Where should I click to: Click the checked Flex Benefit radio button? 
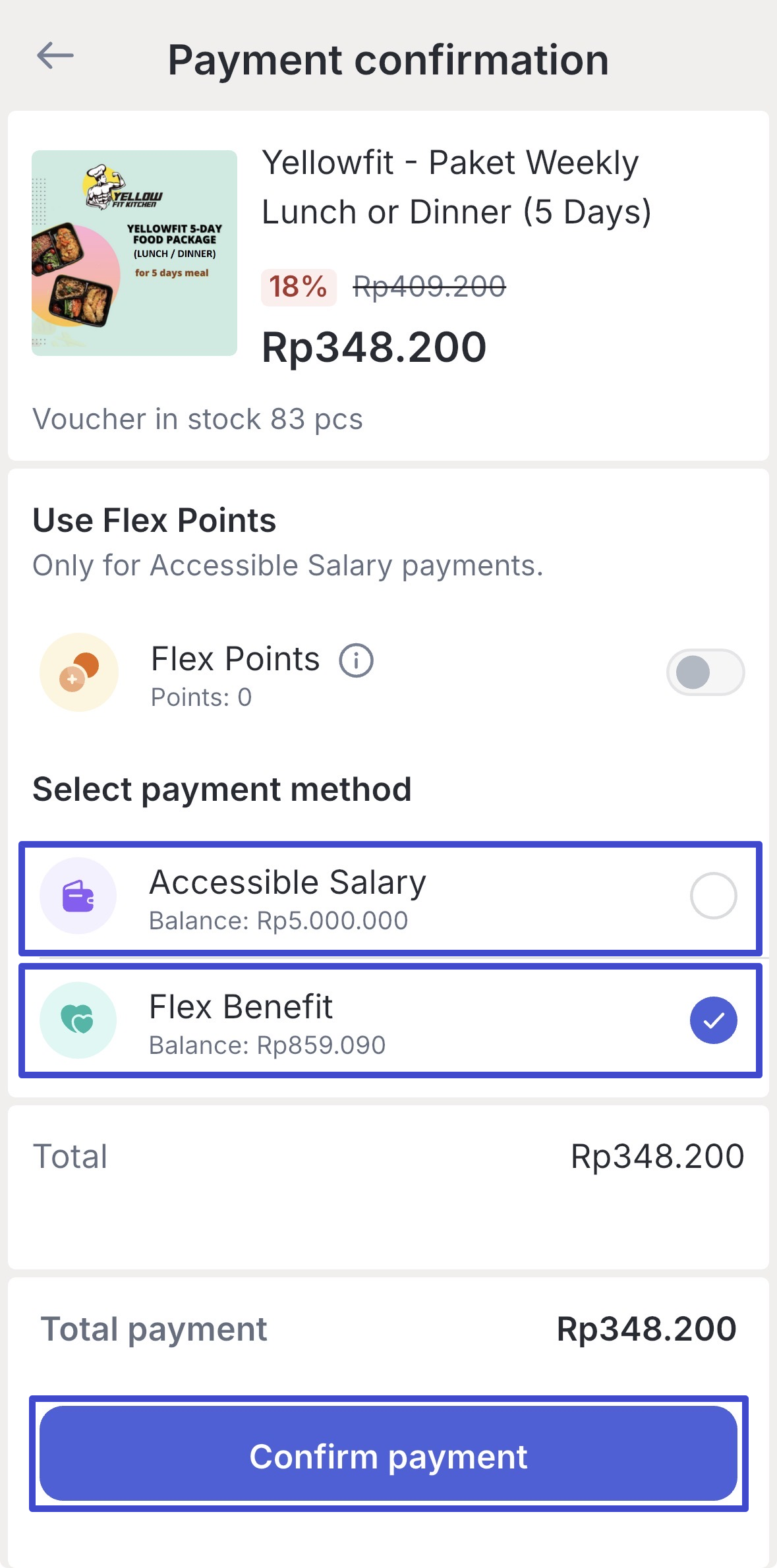713,1020
